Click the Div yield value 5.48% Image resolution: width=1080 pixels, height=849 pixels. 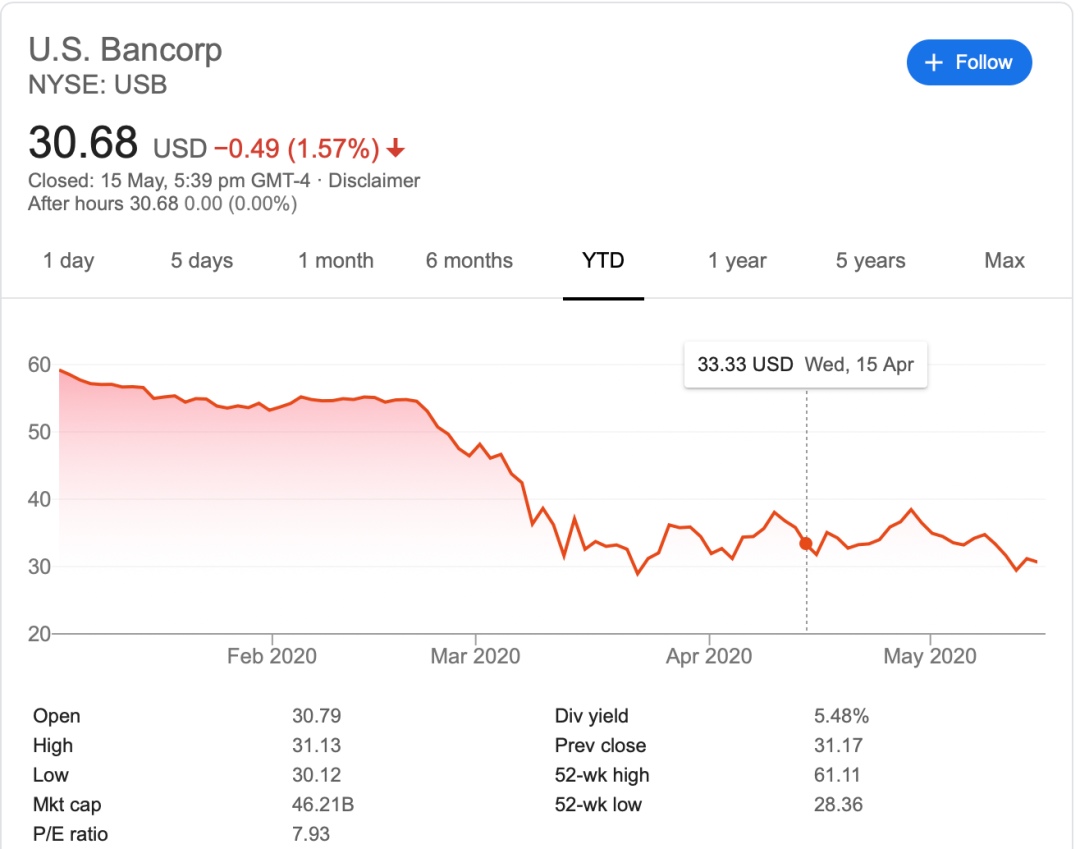pyautogui.click(x=841, y=716)
